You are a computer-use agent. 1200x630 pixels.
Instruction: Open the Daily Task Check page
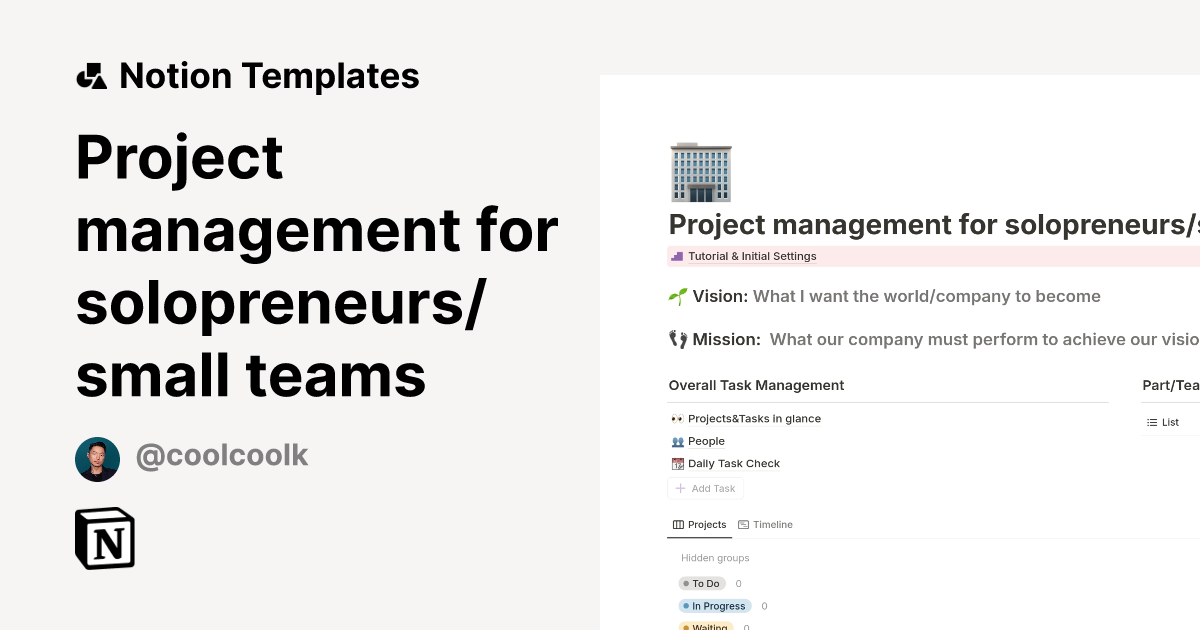coord(733,463)
